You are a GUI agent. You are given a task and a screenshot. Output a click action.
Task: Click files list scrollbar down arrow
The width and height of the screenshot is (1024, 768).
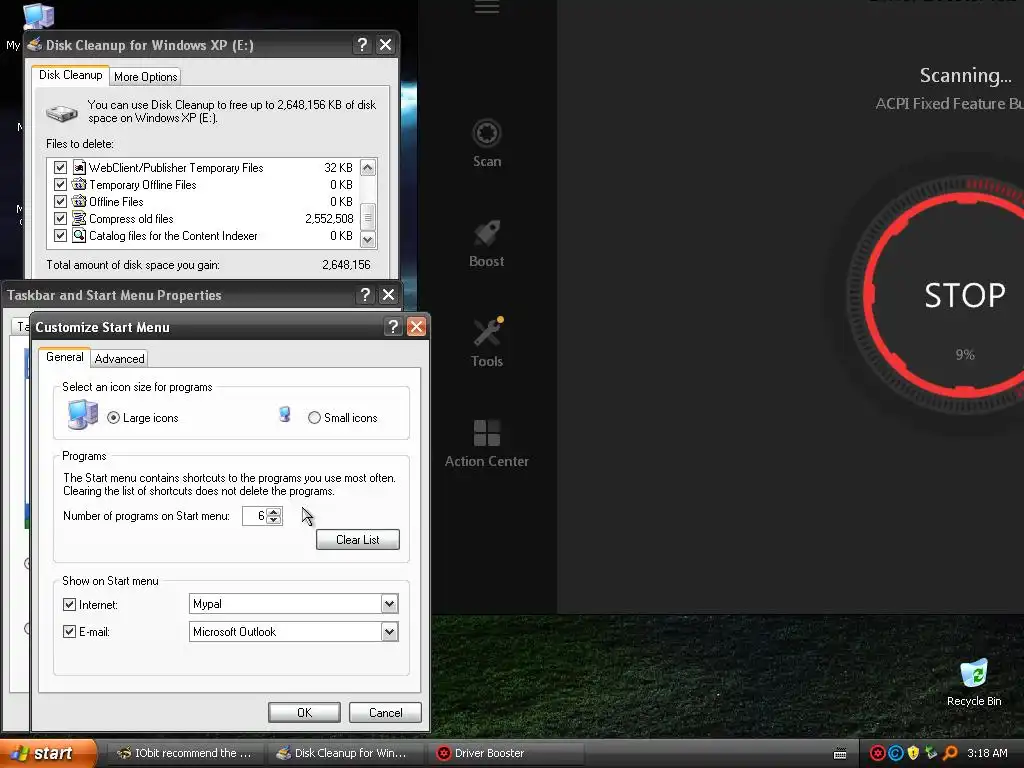[x=368, y=240]
